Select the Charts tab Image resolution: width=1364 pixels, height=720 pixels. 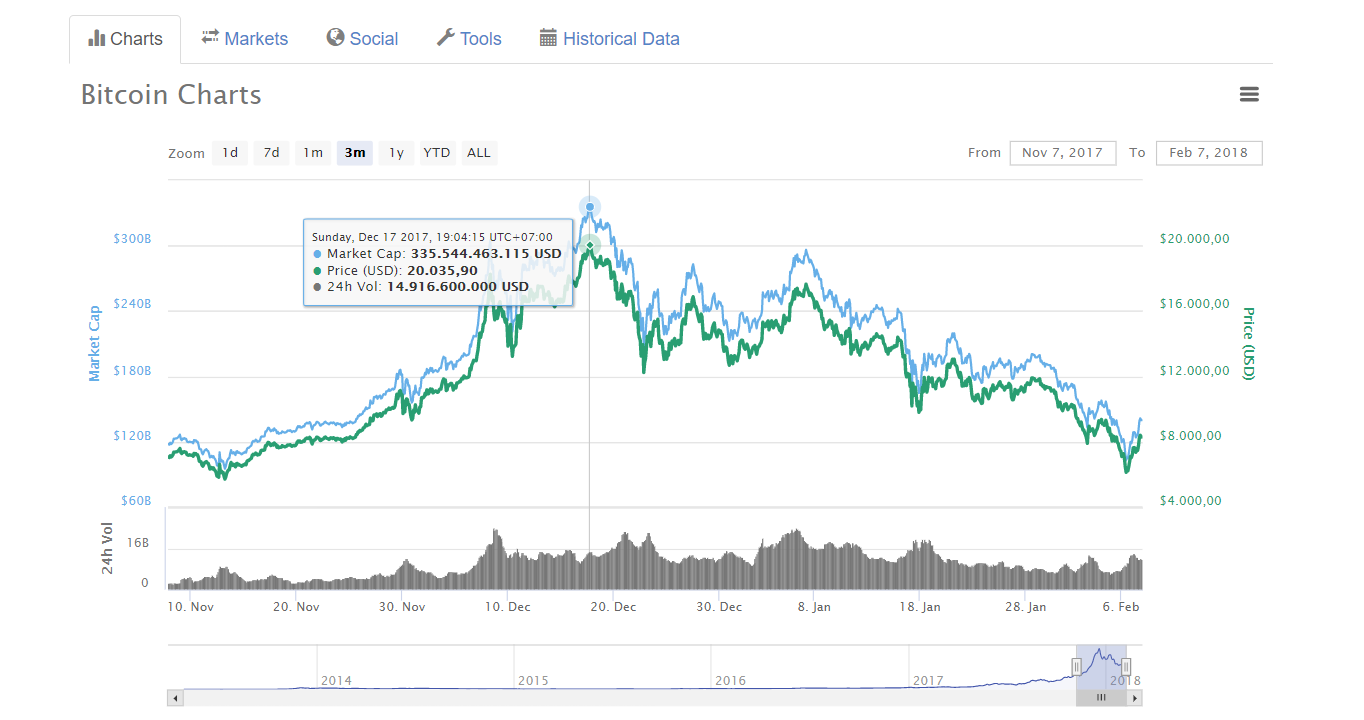click(125, 39)
